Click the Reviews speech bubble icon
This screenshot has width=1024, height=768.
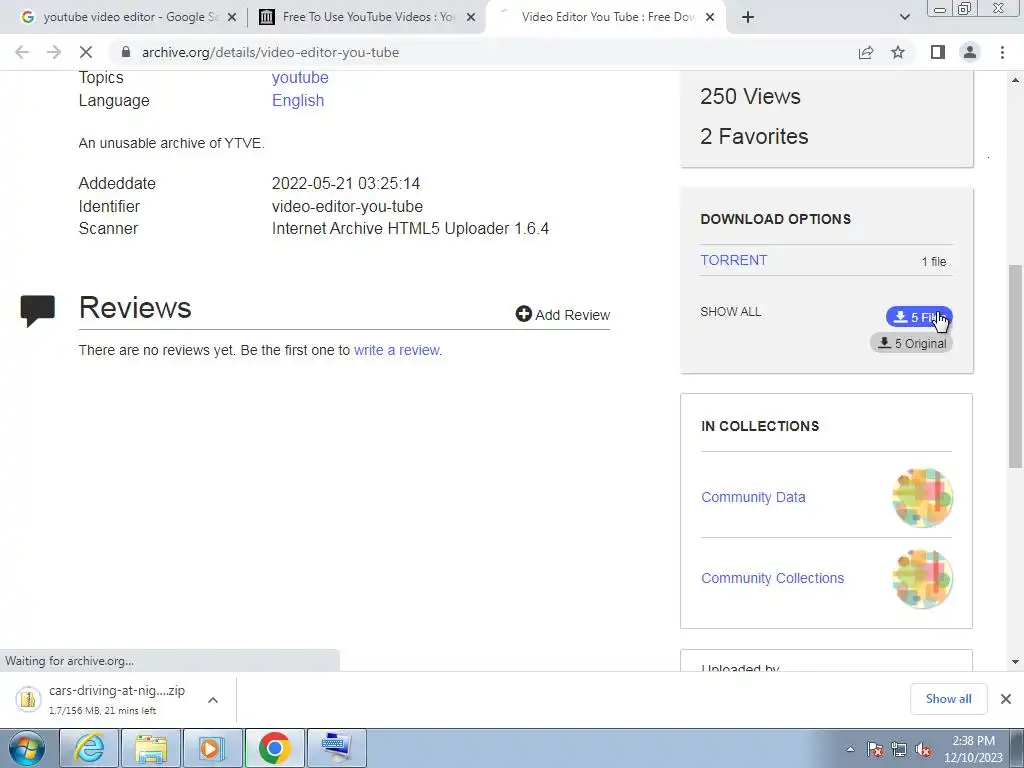coord(38,310)
